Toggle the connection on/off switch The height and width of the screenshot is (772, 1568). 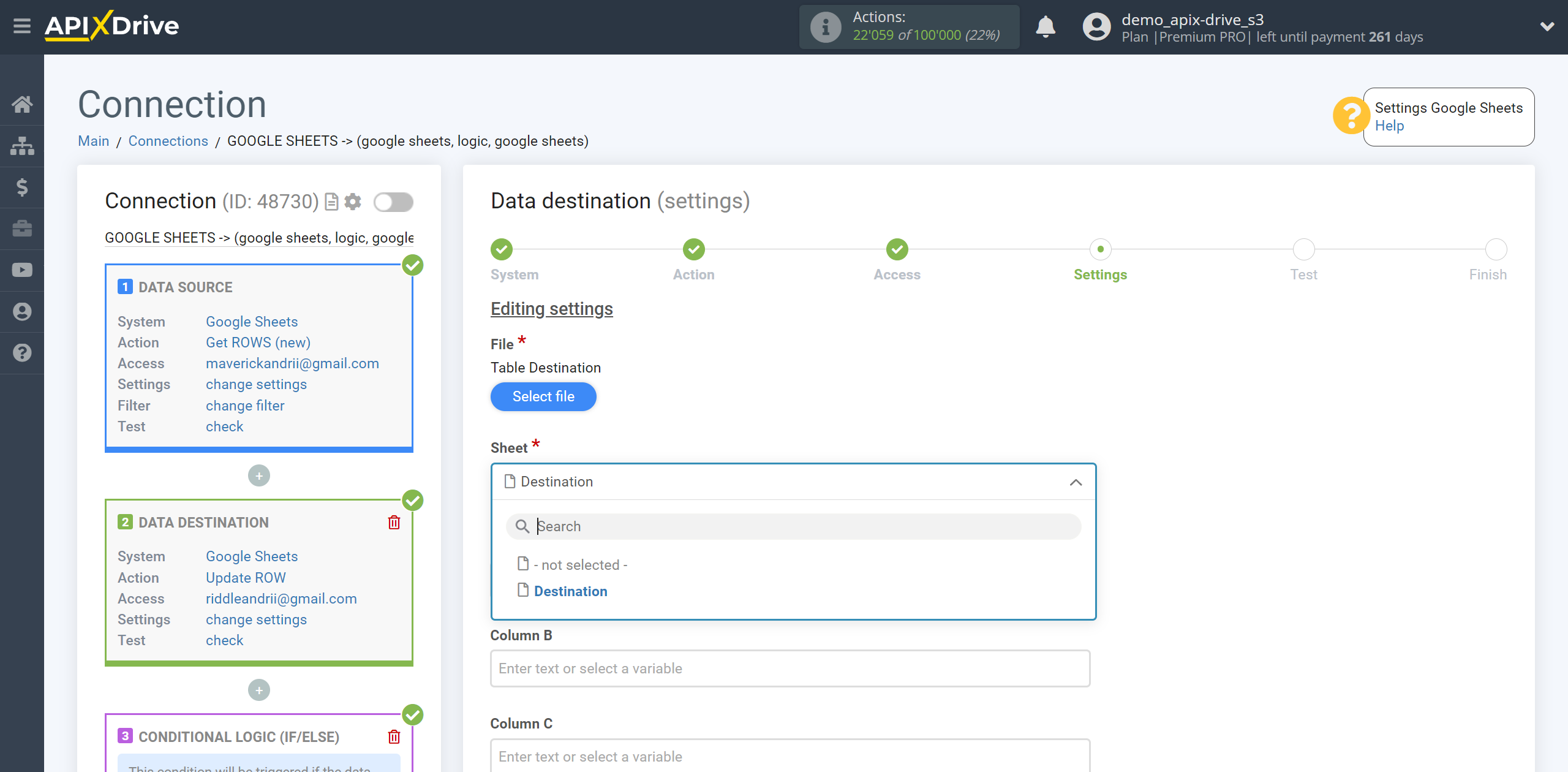(394, 202)
